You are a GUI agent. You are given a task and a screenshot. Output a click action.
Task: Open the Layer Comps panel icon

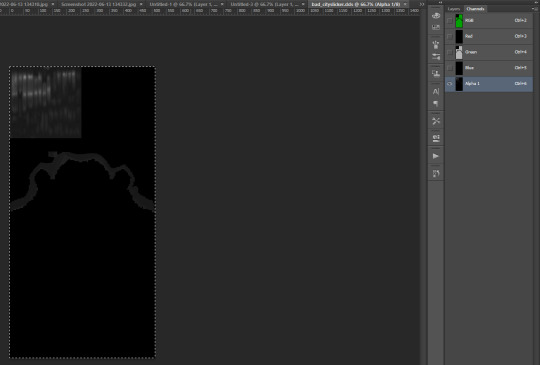(x=436, y=138)
